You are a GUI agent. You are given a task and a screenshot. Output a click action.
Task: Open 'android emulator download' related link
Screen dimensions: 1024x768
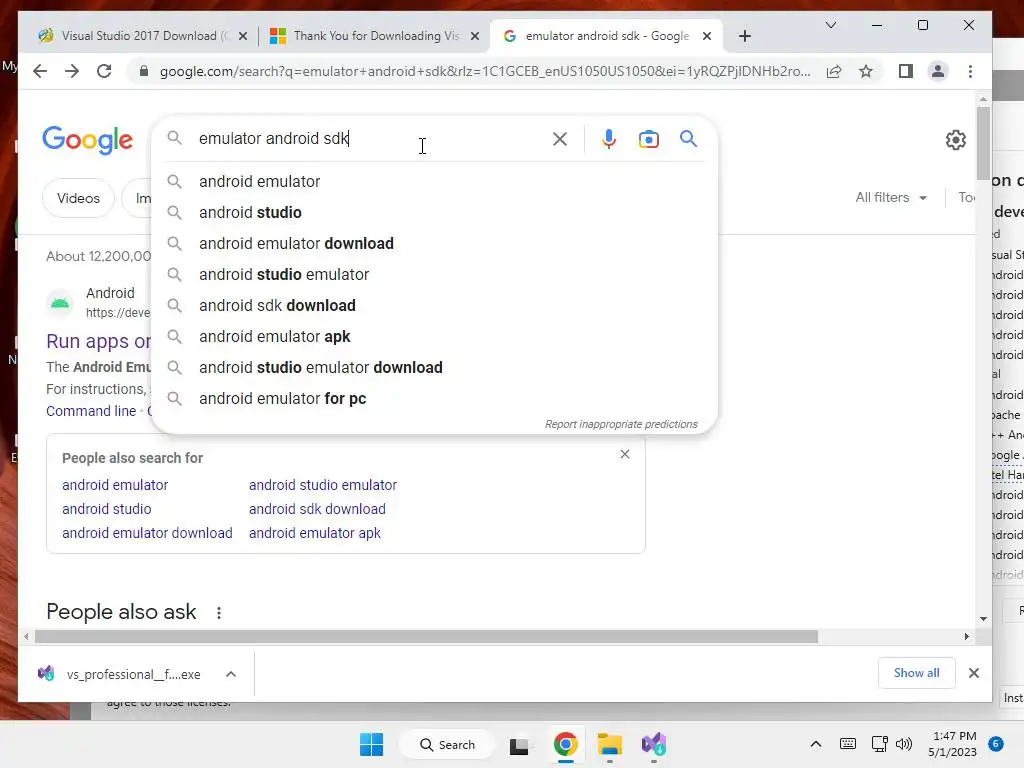coord(147,533)
